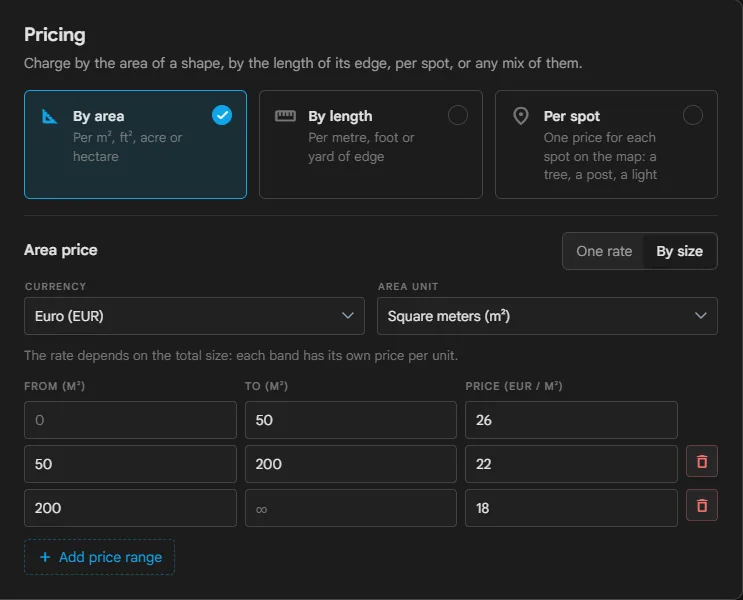
Task: Click 'One price for each spot' description text
Action: tap(600, 156)
